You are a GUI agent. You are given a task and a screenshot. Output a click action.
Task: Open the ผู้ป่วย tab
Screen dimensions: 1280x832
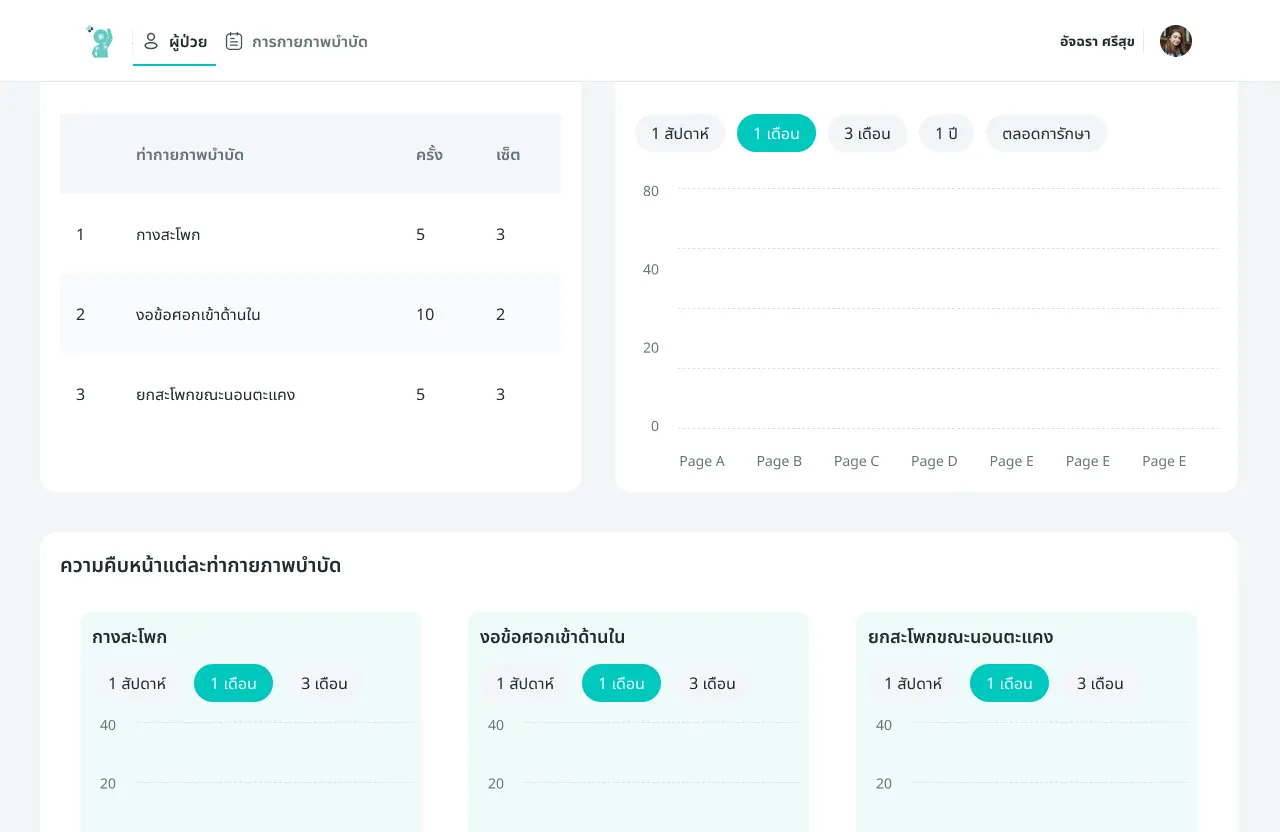pyautogui.click(x=188, y=42)
